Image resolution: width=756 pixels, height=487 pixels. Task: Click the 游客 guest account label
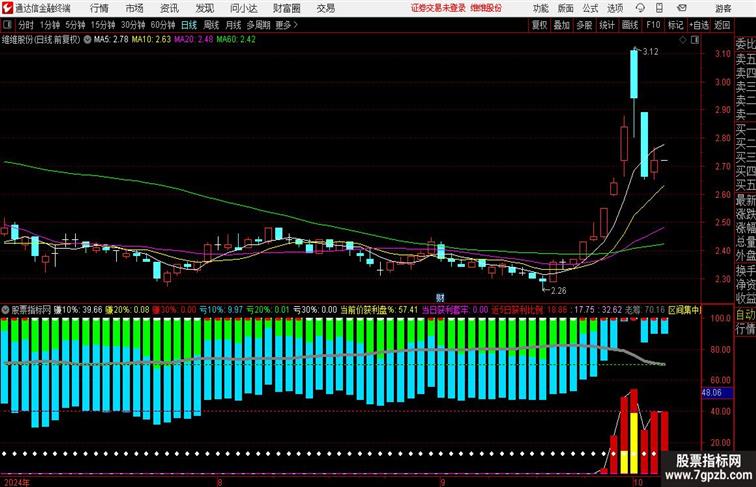[x=723, y=8]
